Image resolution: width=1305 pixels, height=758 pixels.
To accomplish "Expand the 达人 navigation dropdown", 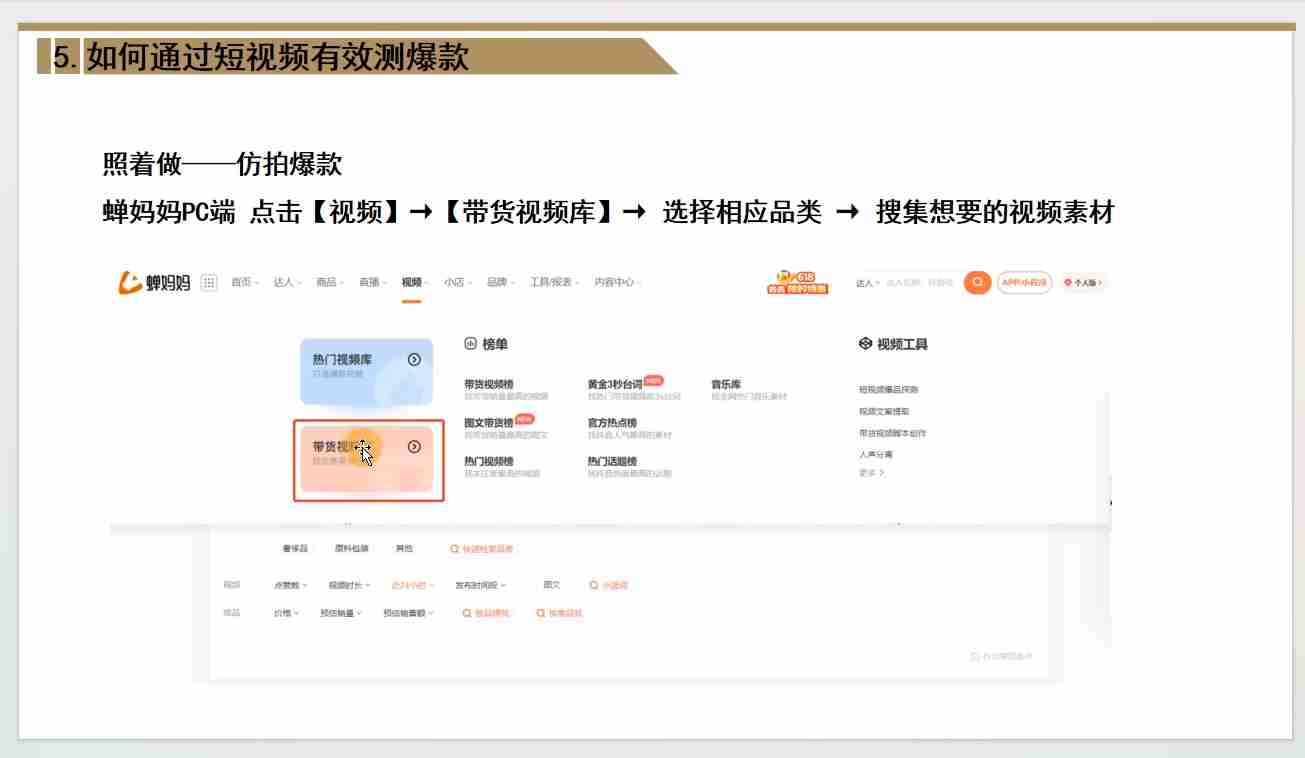I will [287, 283].
